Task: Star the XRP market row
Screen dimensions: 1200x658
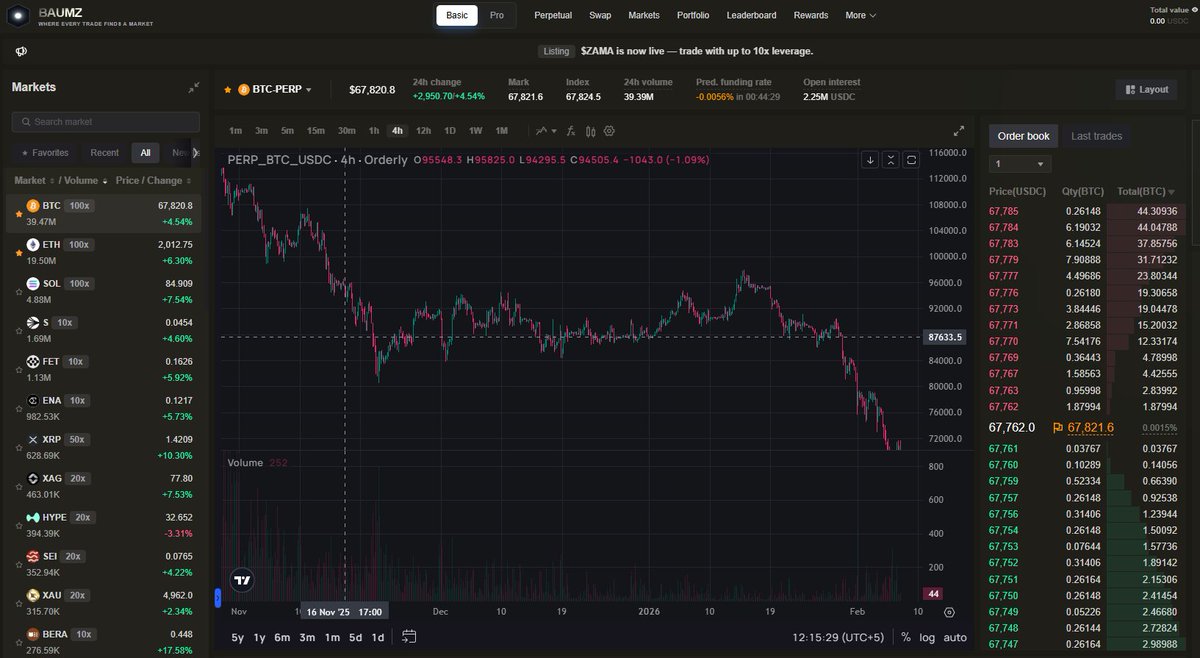Action: tap(18, 449)
